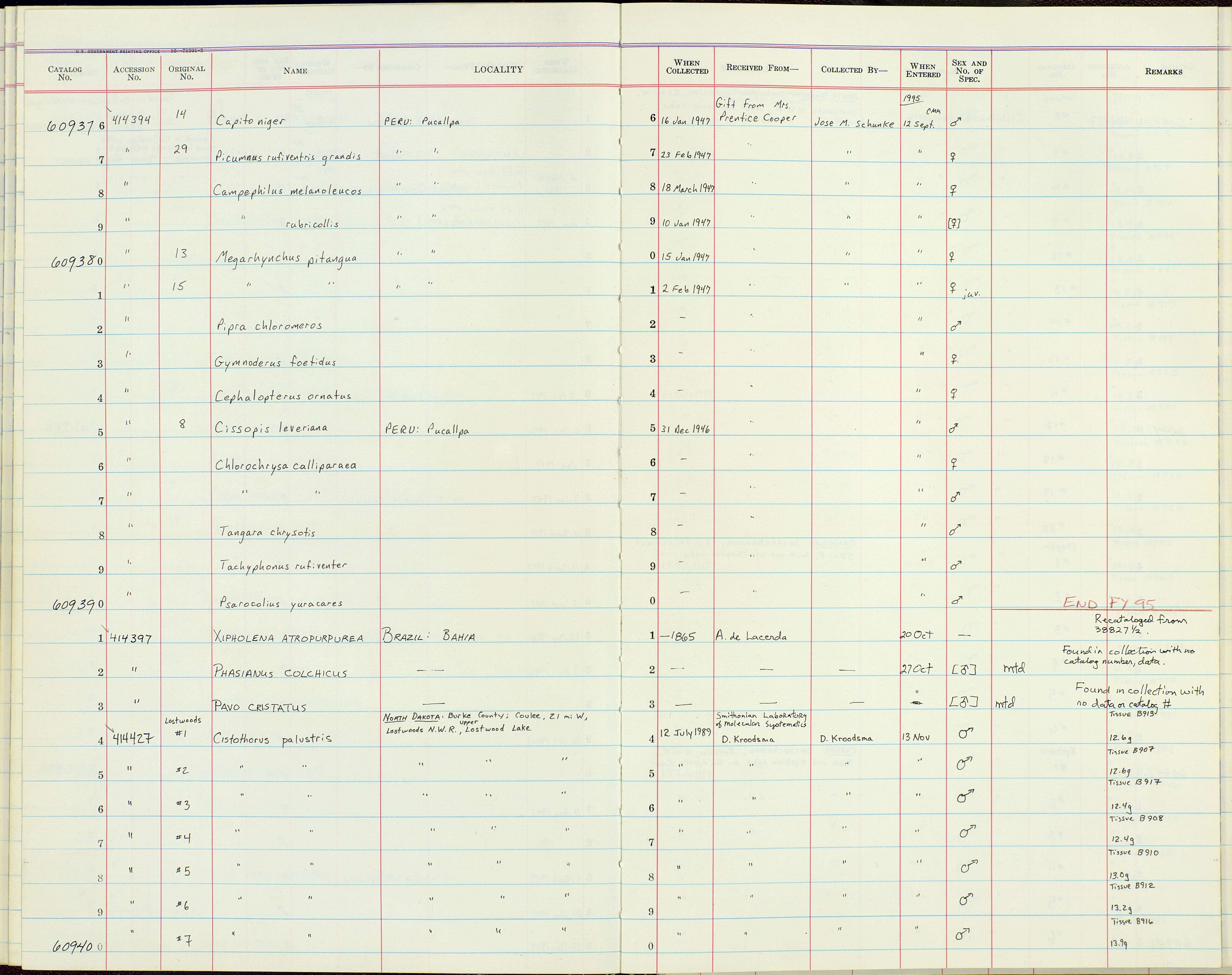This screenshot has height=975, width=1232.
Task: Select 'Tissue B907' remark
Action: pyautogui.click(x=1131, y=751)
